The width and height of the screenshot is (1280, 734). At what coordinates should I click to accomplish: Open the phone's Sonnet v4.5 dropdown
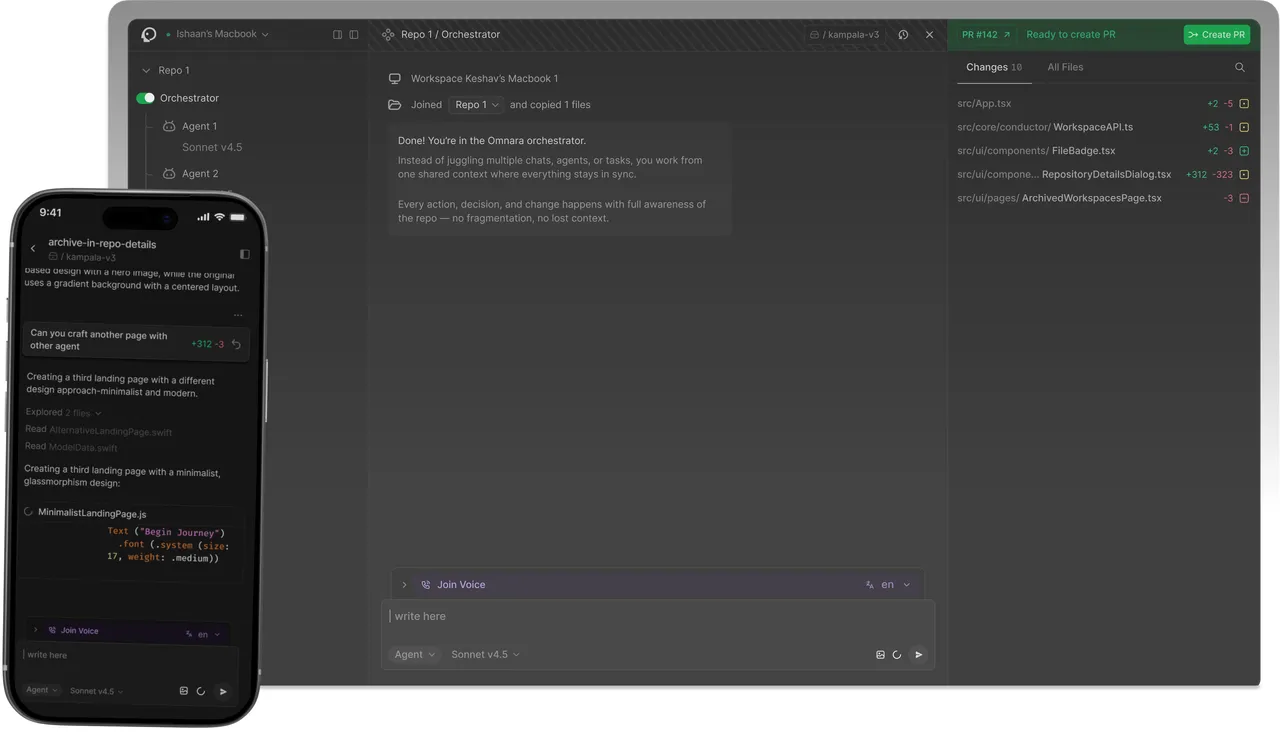(x=96, y=691)
